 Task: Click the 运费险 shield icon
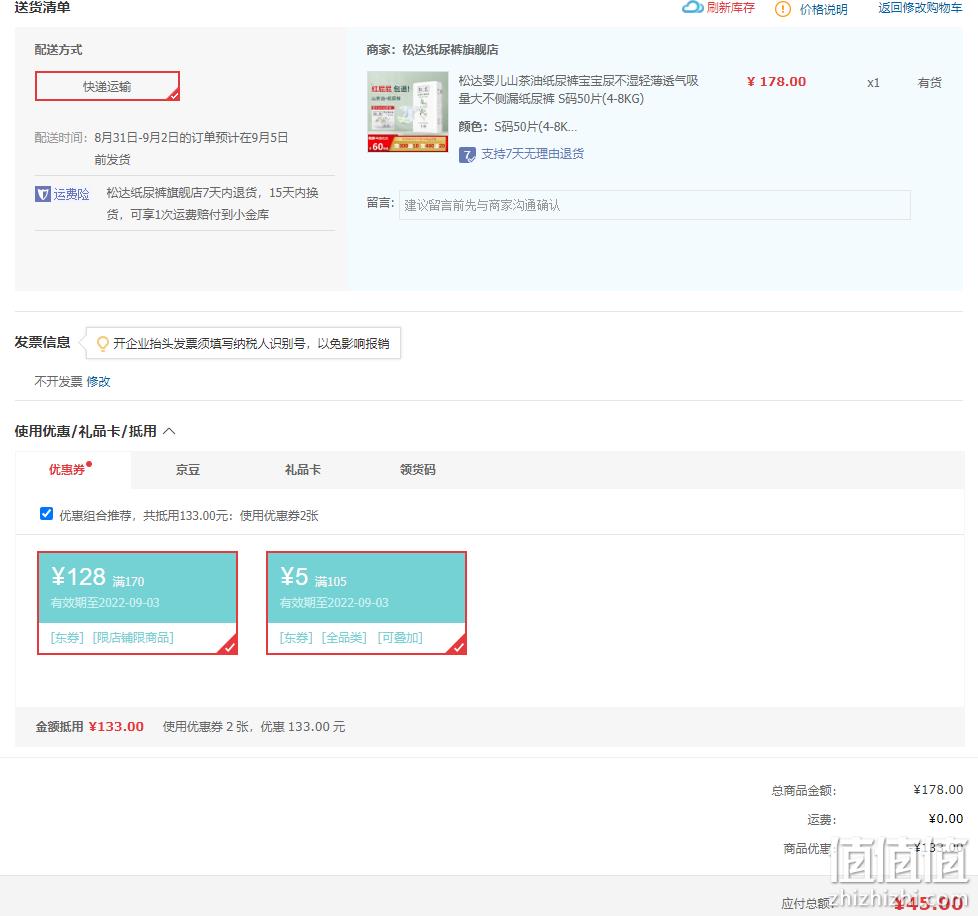[42, 194]
